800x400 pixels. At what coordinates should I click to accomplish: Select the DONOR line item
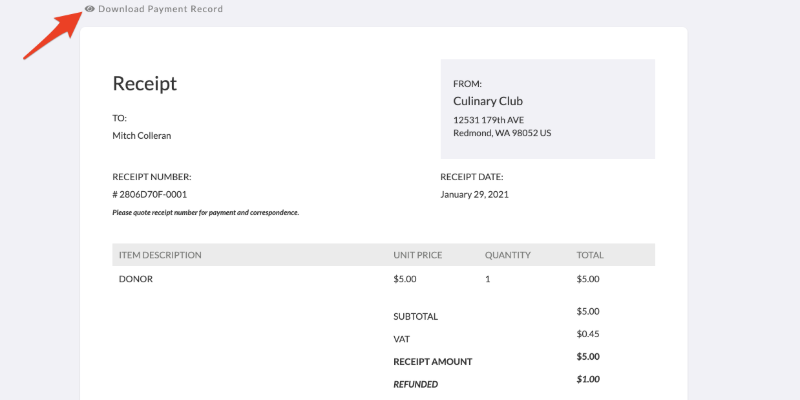click(x=136, y=279)
